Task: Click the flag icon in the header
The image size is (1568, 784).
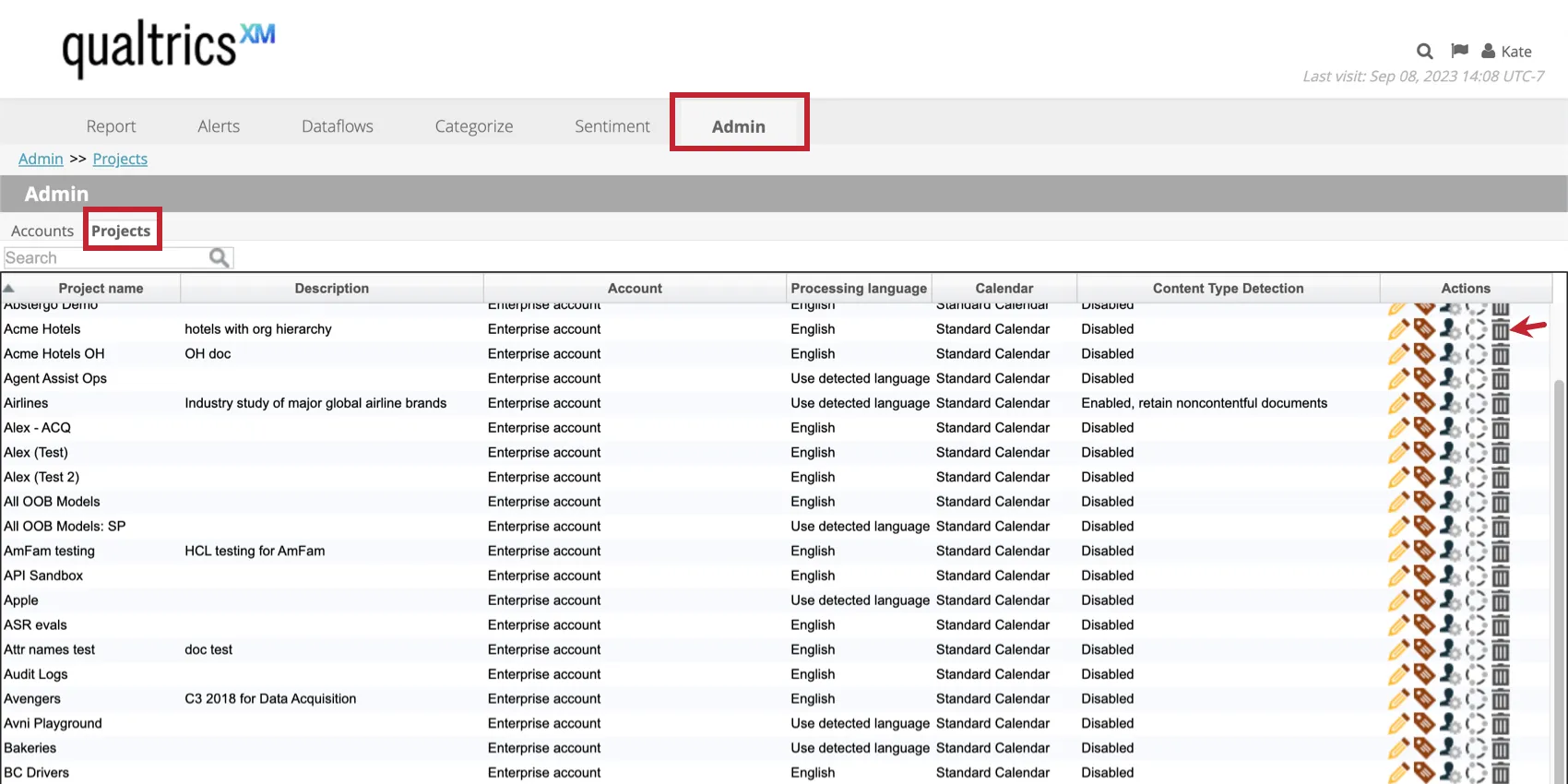Action: pyautogui.click(x=1459, y=51)
